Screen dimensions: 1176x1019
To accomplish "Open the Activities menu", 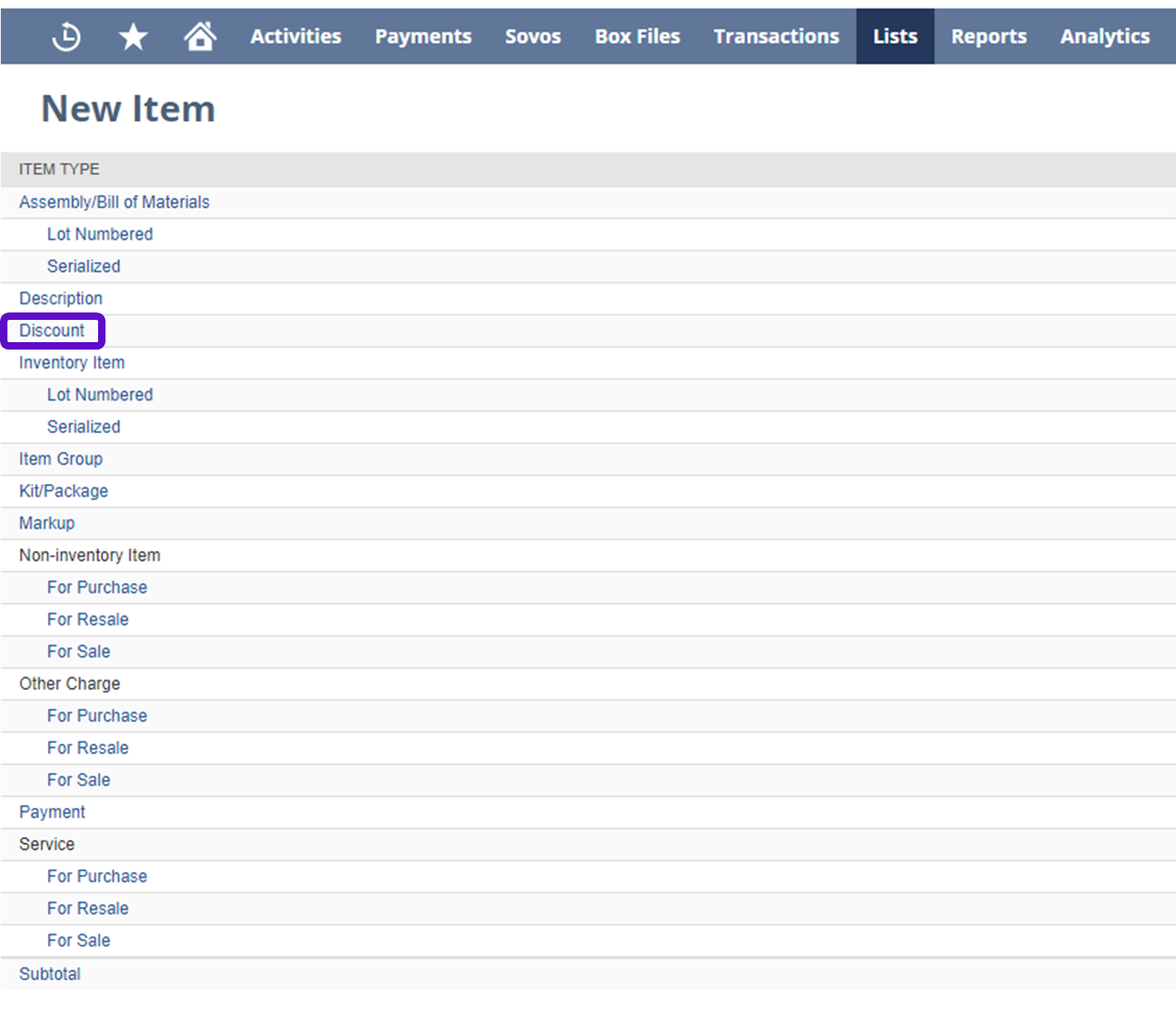I will [x=295, y=36].
